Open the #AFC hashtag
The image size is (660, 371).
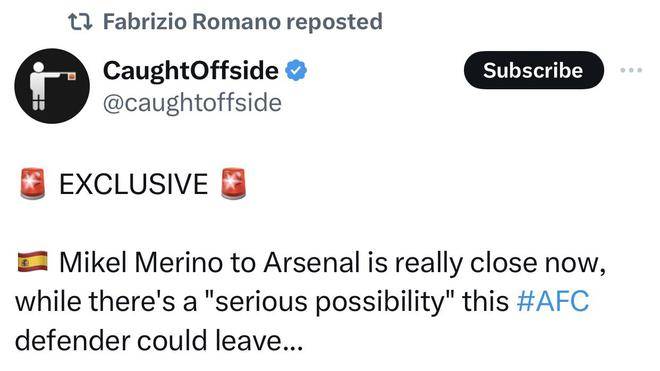point(553,301)
